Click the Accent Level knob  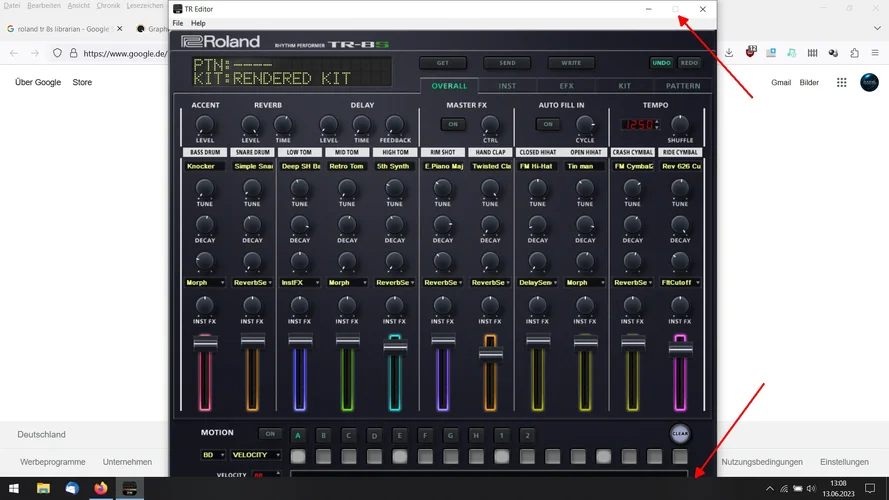coord(204,125)
